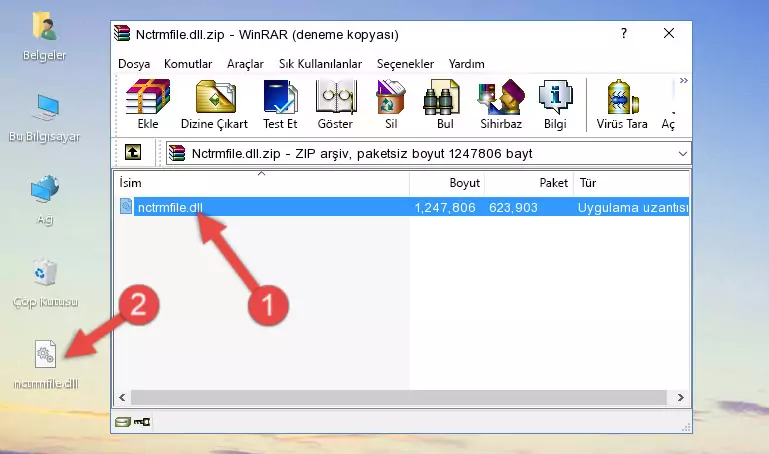The image size is (769, 454).
Task: Click the WinRAR title bar icon
Action: [122, 34]
